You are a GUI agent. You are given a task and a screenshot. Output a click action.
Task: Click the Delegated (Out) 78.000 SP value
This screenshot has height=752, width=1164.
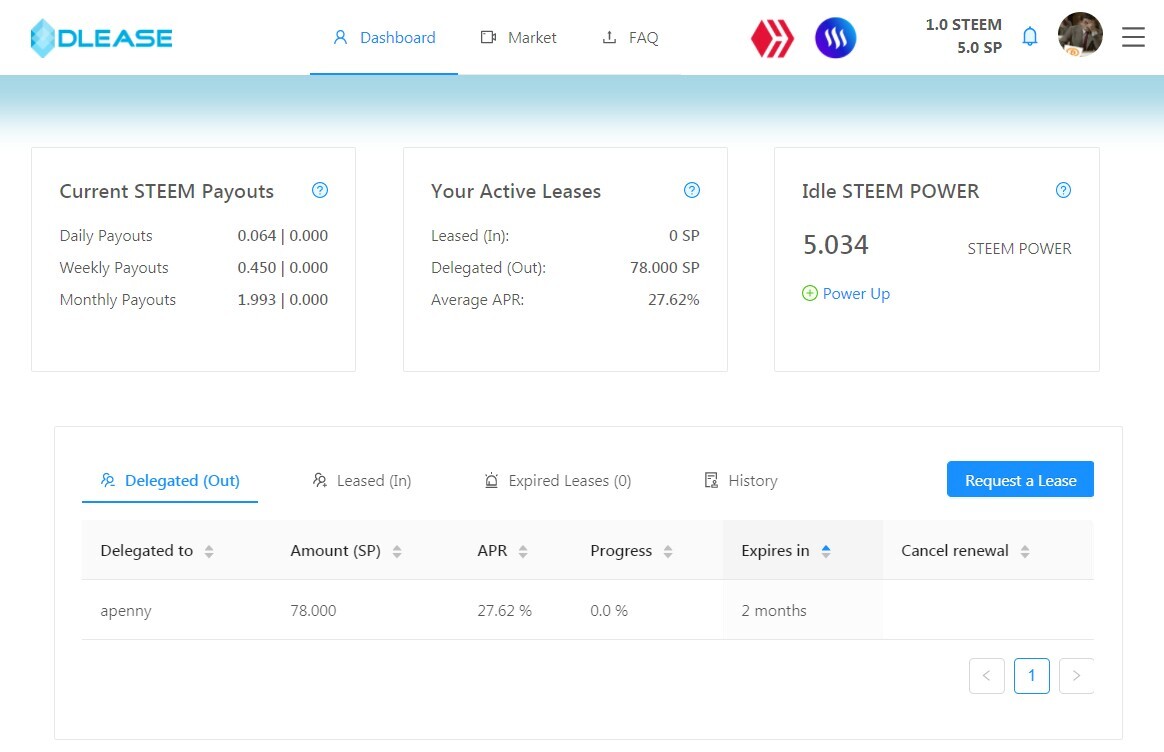(664, 267)
